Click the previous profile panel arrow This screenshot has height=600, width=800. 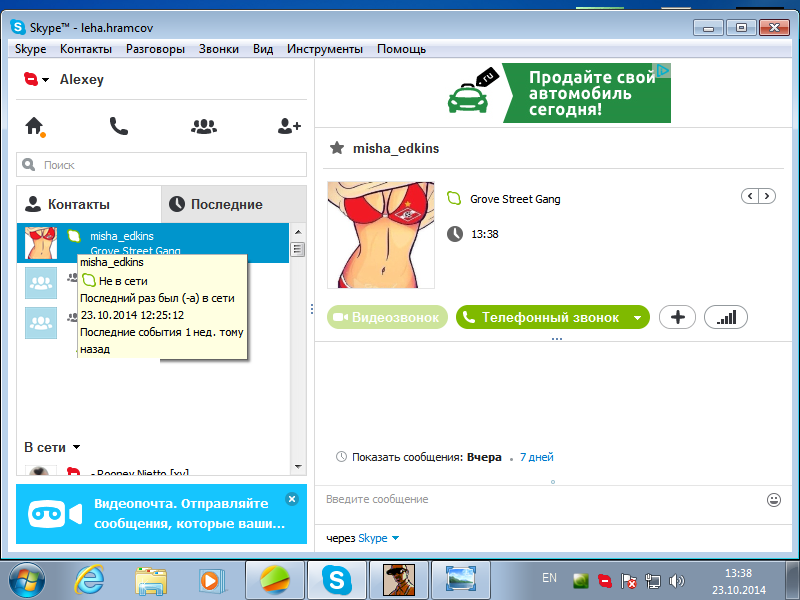tap(749, 196)
